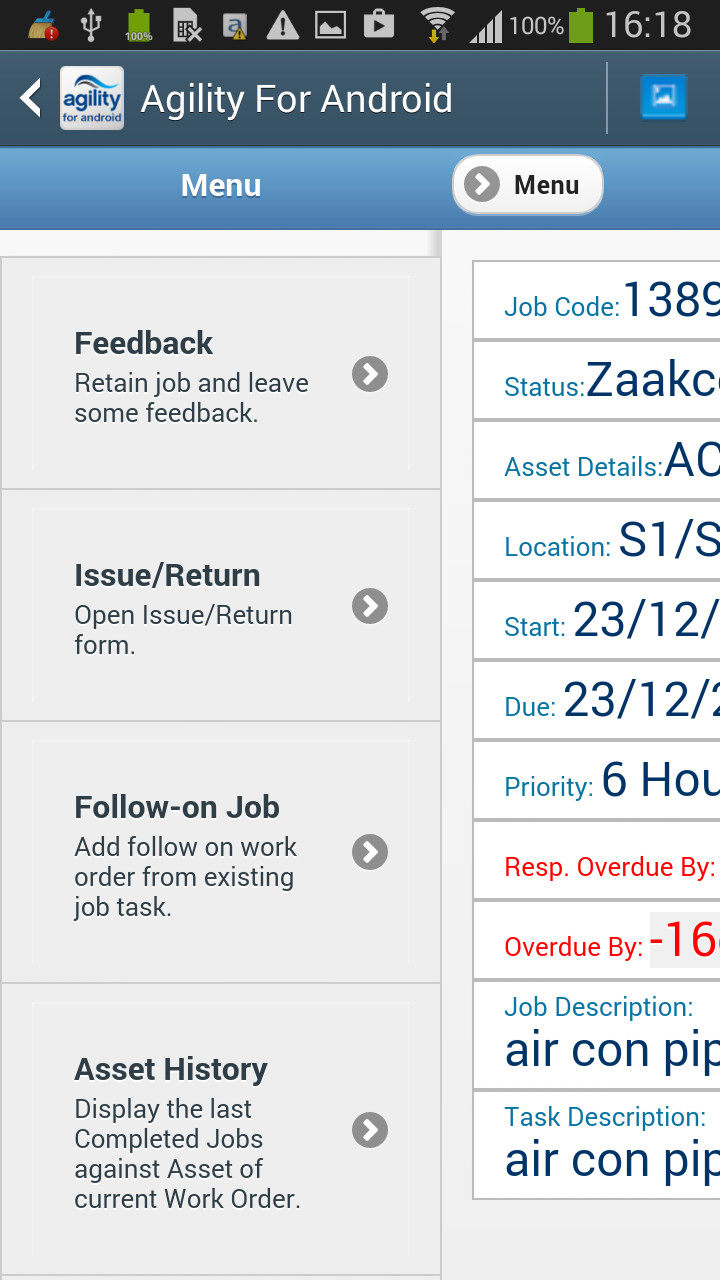Tap the arrow icon beside Issue/Return
Image resolution: width=720 pixels, height=1280 pixels.
(x=370, y=606)
